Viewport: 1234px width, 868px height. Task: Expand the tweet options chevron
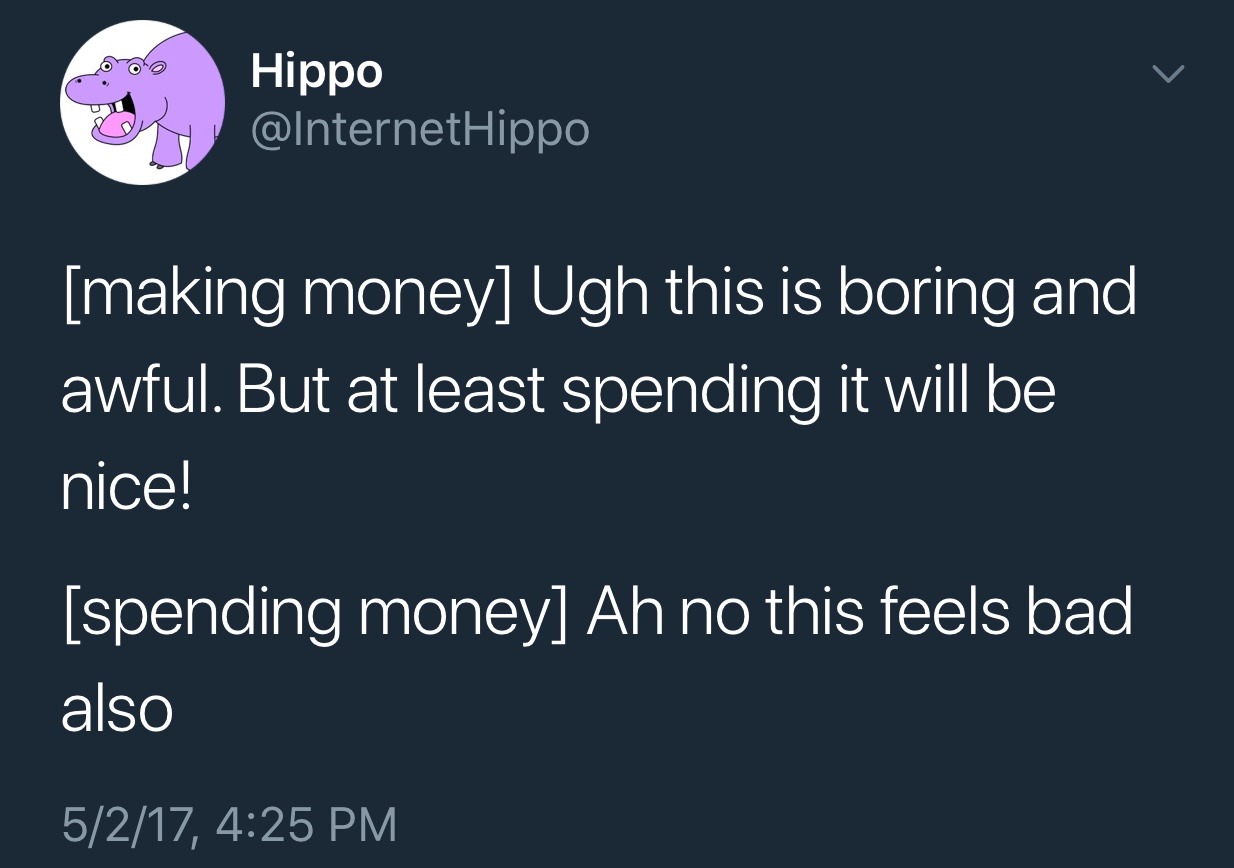coord(1167,75)
